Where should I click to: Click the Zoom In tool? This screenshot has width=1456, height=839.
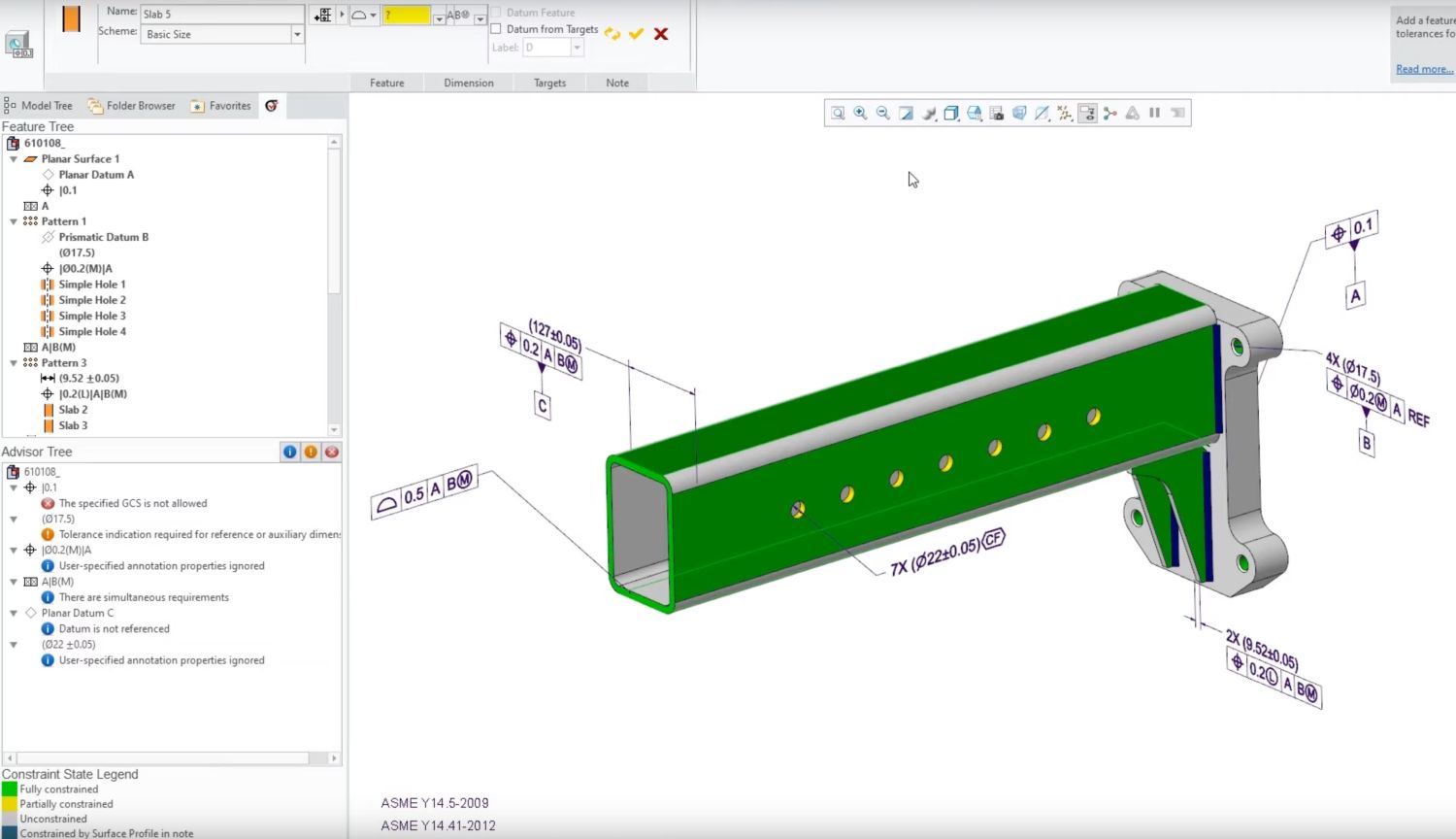click(860, 114)
